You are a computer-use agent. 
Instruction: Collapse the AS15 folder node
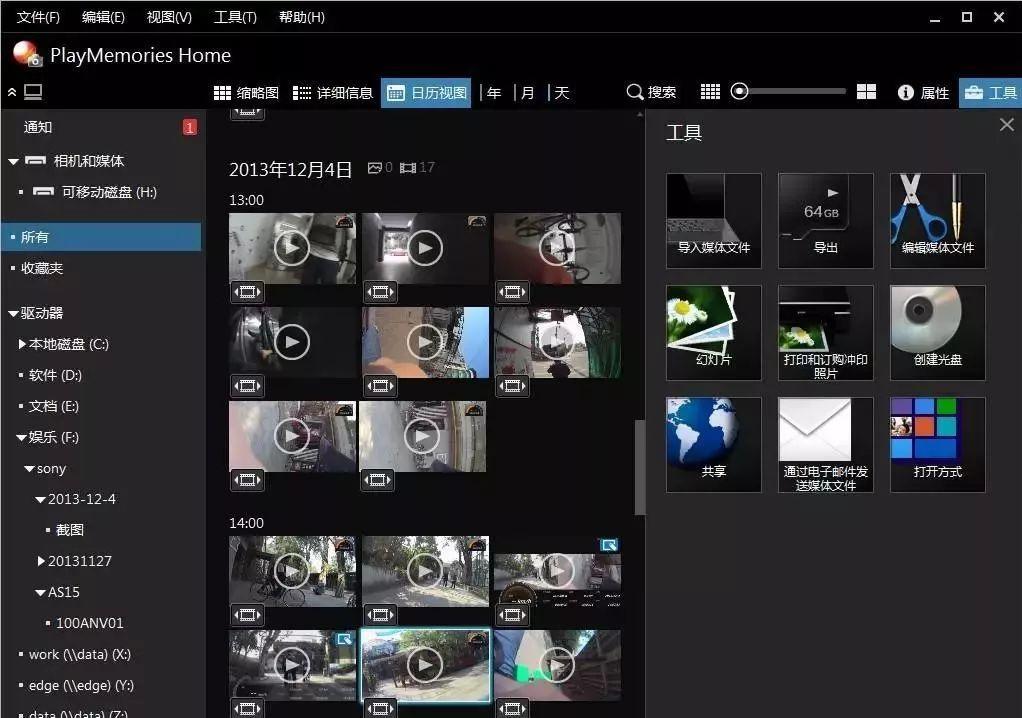click(x=40, y=593)
